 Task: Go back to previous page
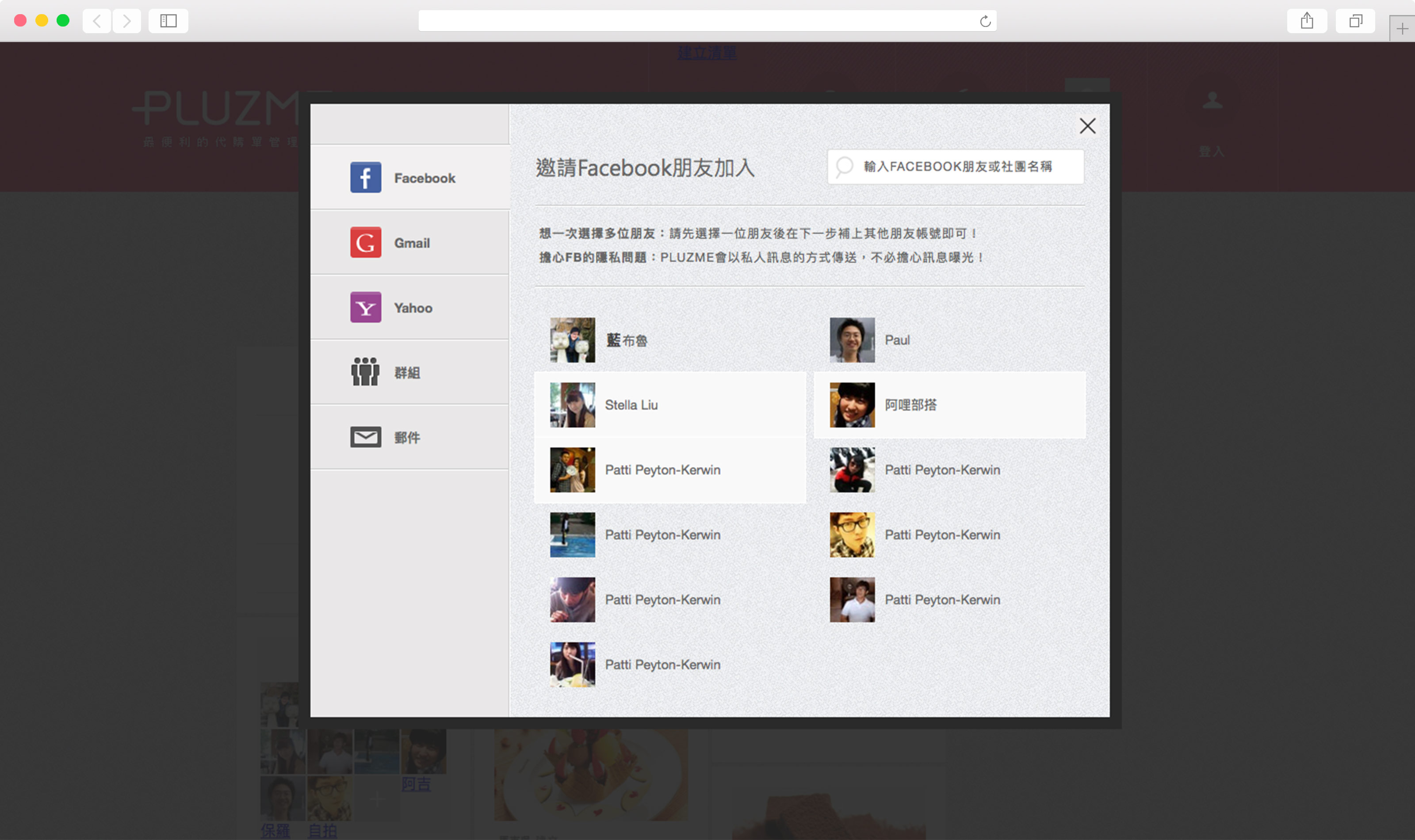tap(97, 22)
